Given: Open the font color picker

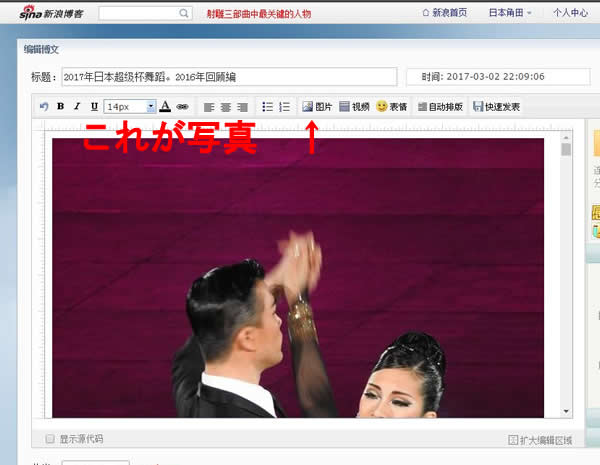Looking at the screenshot, I should pyautogui.click(x=165, y=106).
